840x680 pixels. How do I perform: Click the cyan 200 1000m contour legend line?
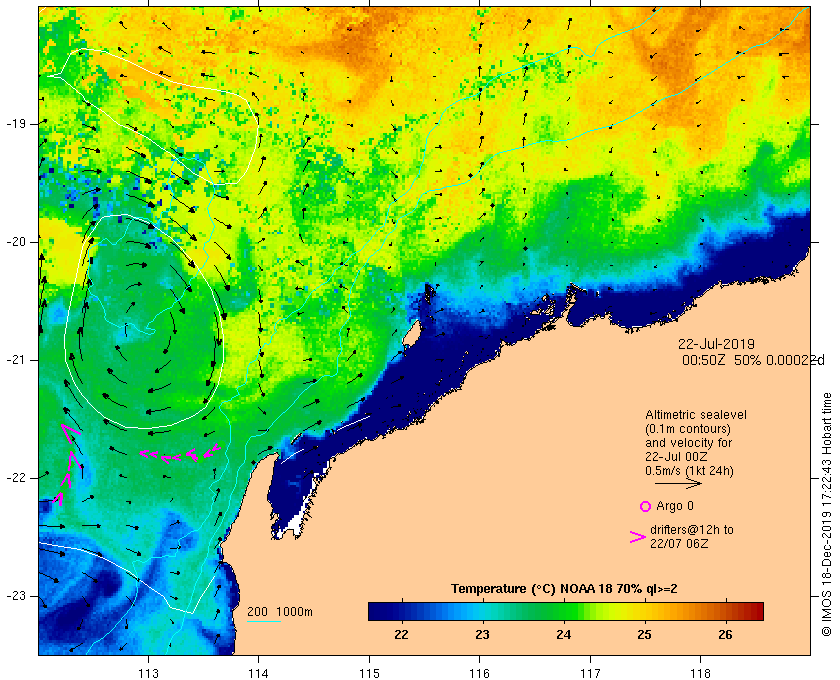pos(264,622)
